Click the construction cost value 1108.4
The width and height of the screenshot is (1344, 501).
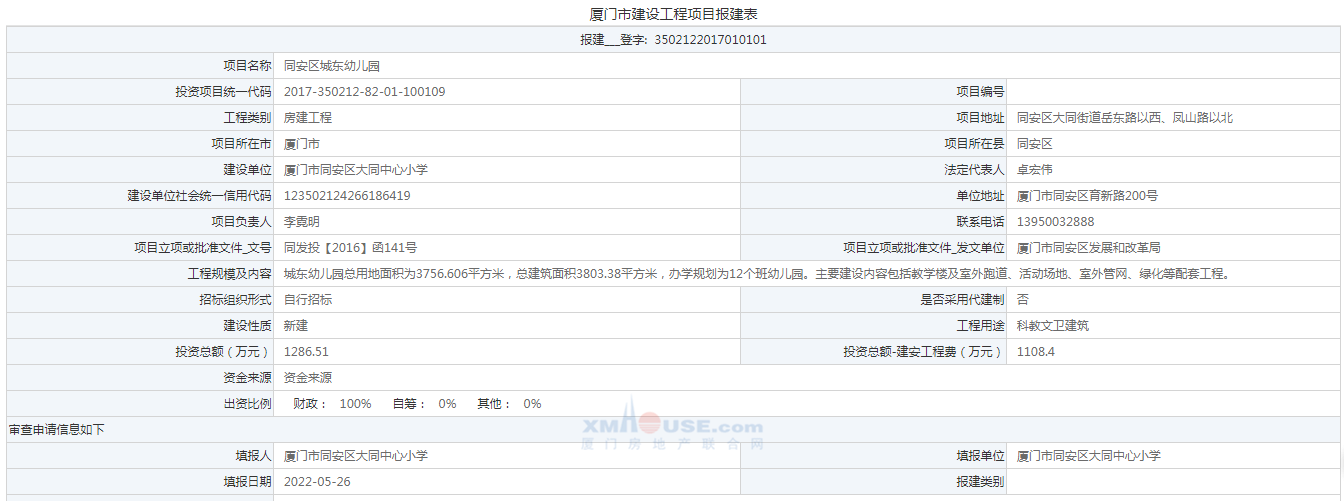pos(1035,352)
